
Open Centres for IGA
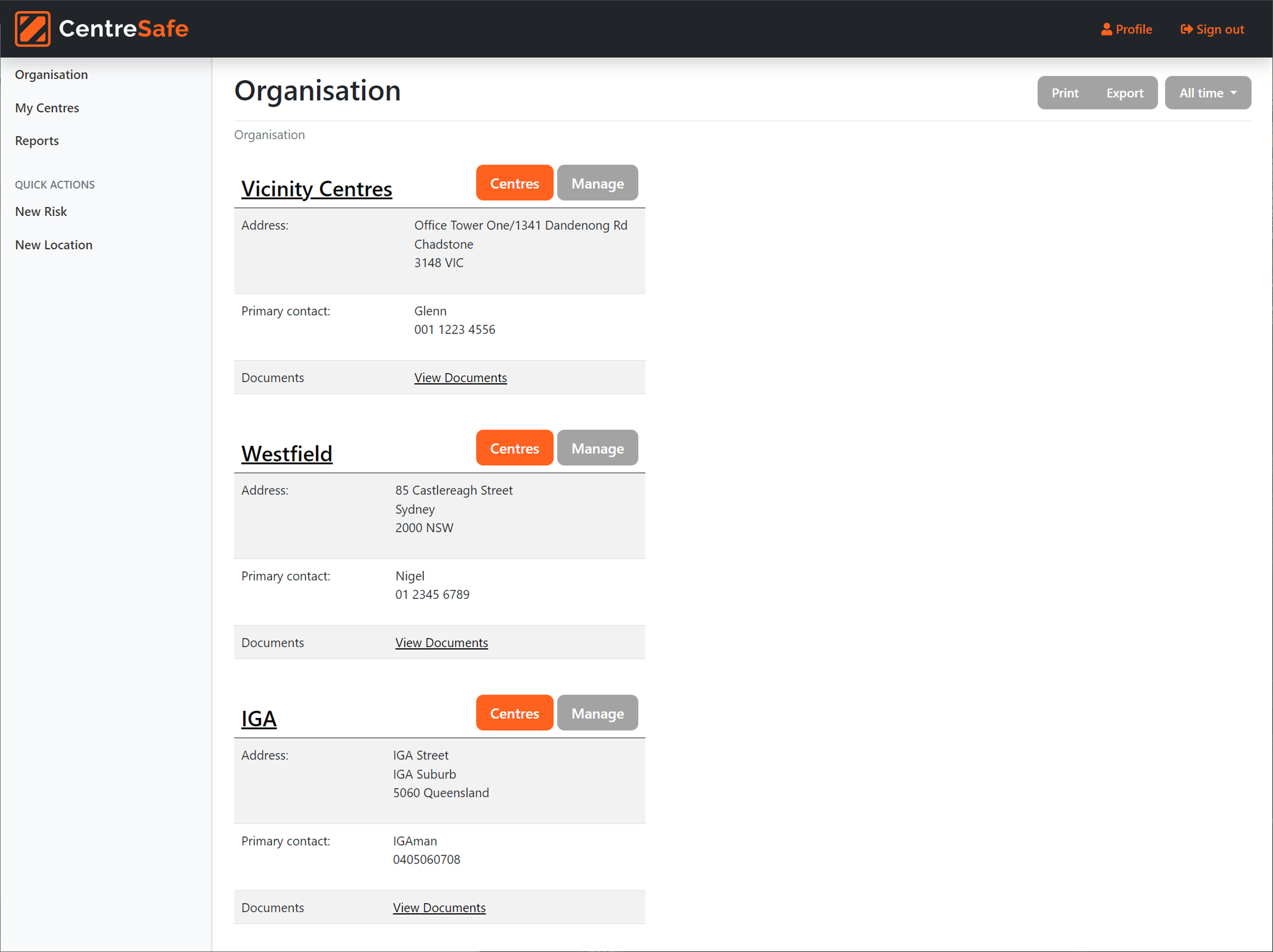pos(514,713)
